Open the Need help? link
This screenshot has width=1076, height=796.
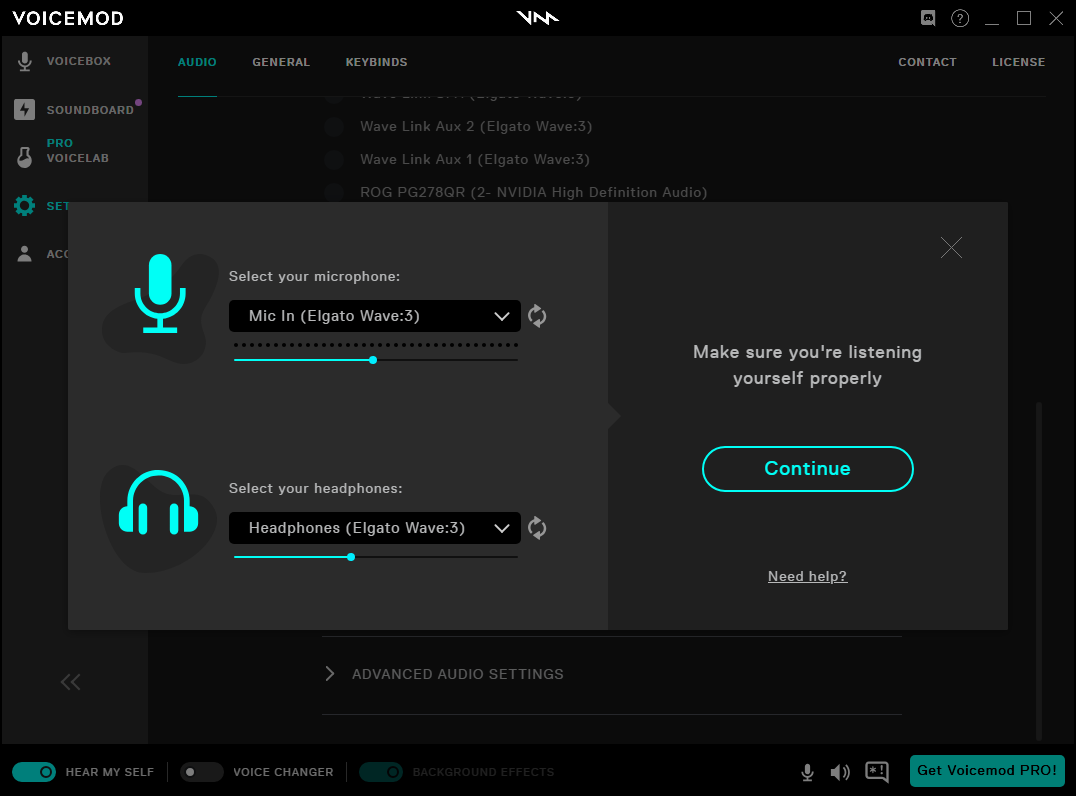tap(807, 576)
